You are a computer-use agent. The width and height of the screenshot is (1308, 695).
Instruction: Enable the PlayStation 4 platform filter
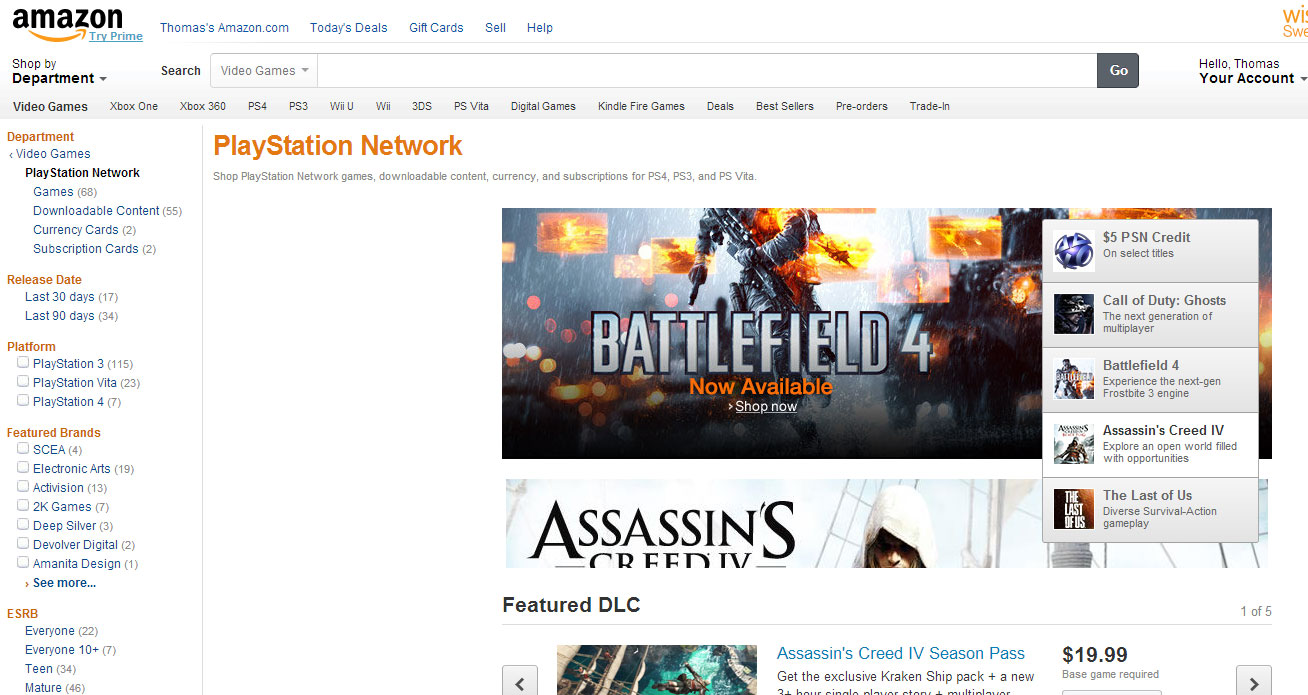[x=22, y=399]
